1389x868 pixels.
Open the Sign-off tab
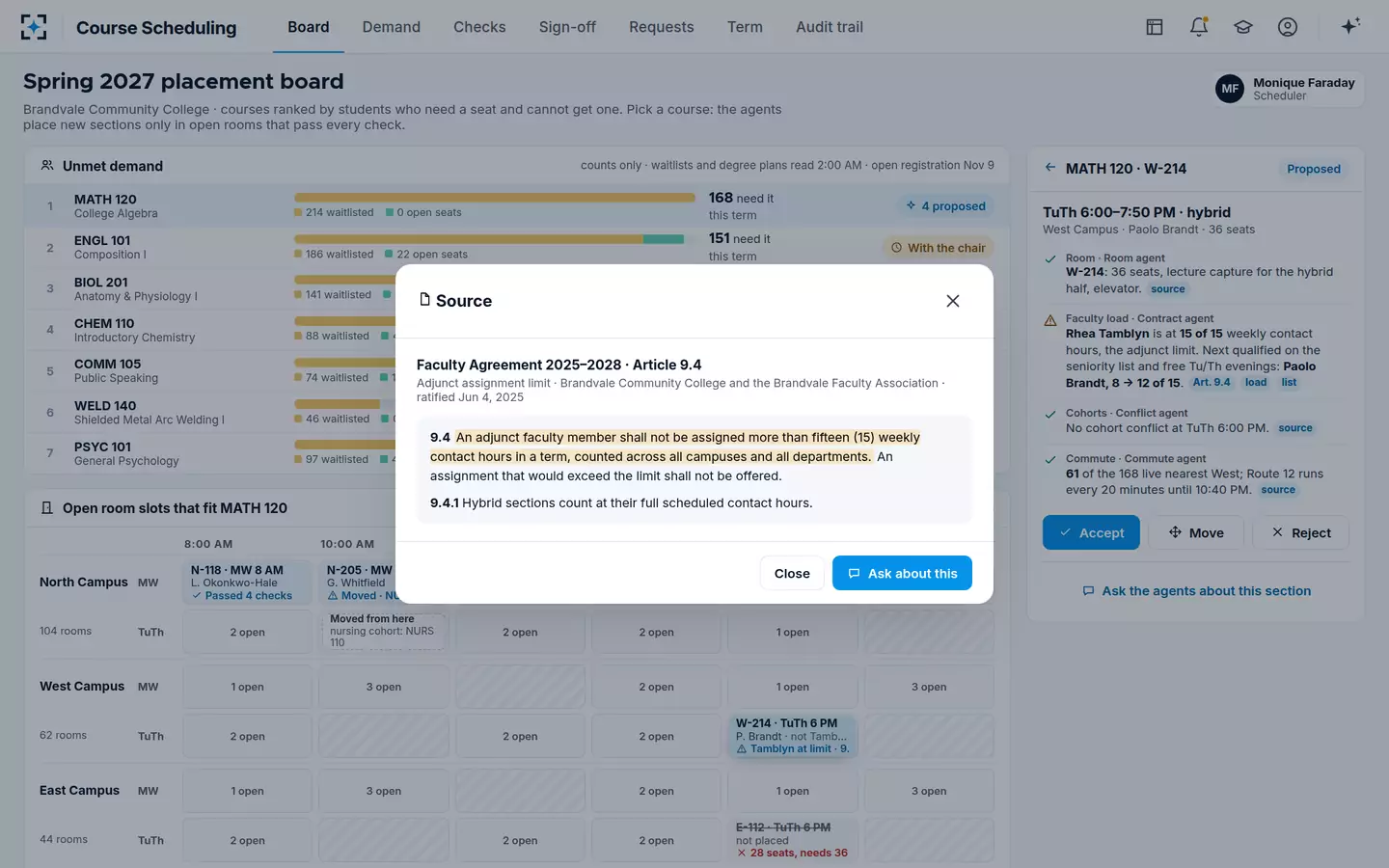coord(567,27)
